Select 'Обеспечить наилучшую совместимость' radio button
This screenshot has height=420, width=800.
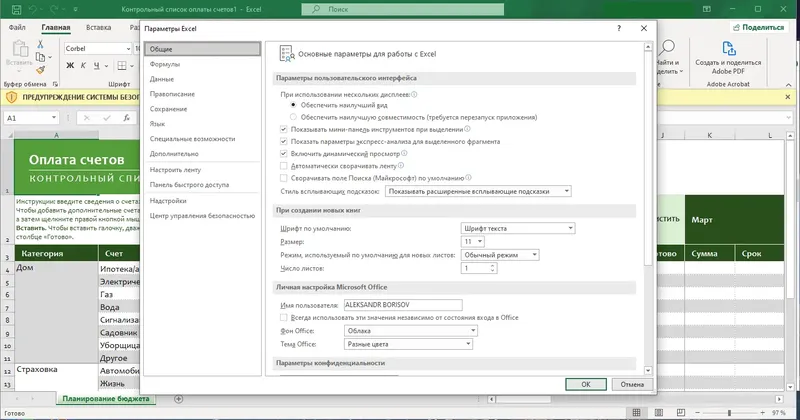(293, 117)
